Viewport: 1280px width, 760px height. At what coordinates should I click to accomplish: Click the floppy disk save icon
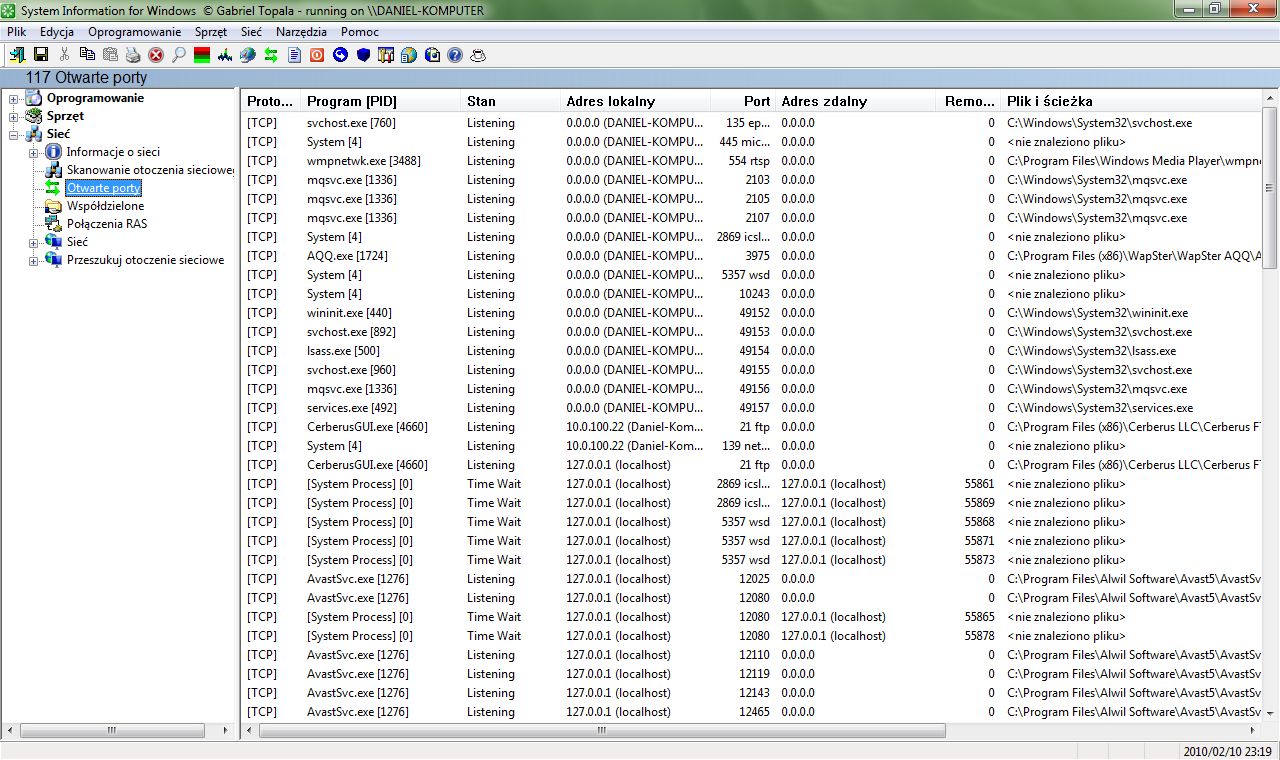tap(41, 55)
